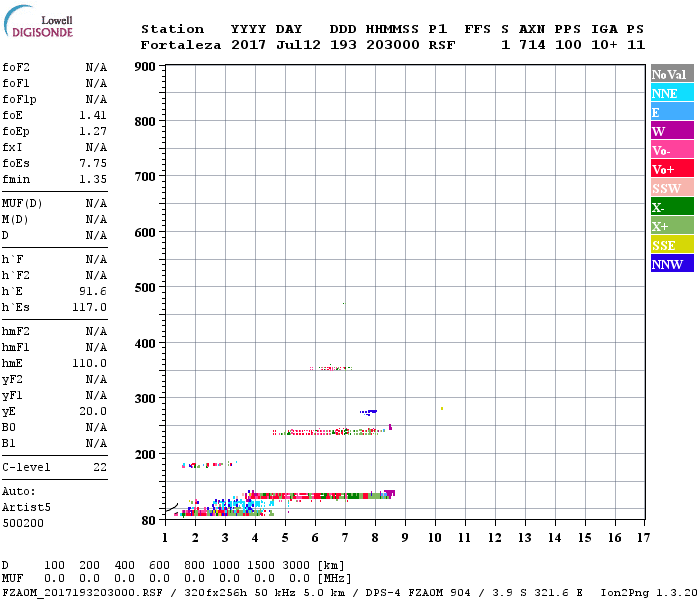Click the station name Fortaleza
This screenshot has height=600, width=700.
click(181, 45)
